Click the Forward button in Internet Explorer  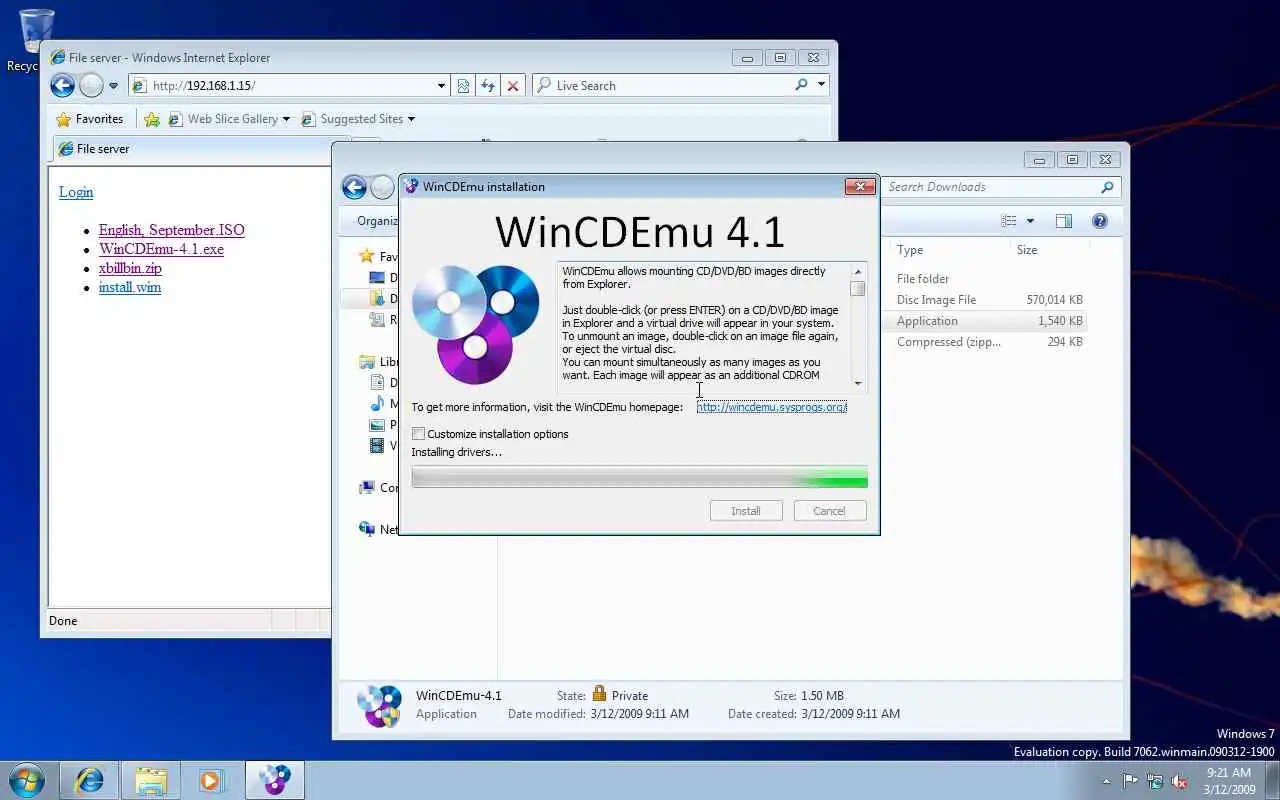coord(91,86)
